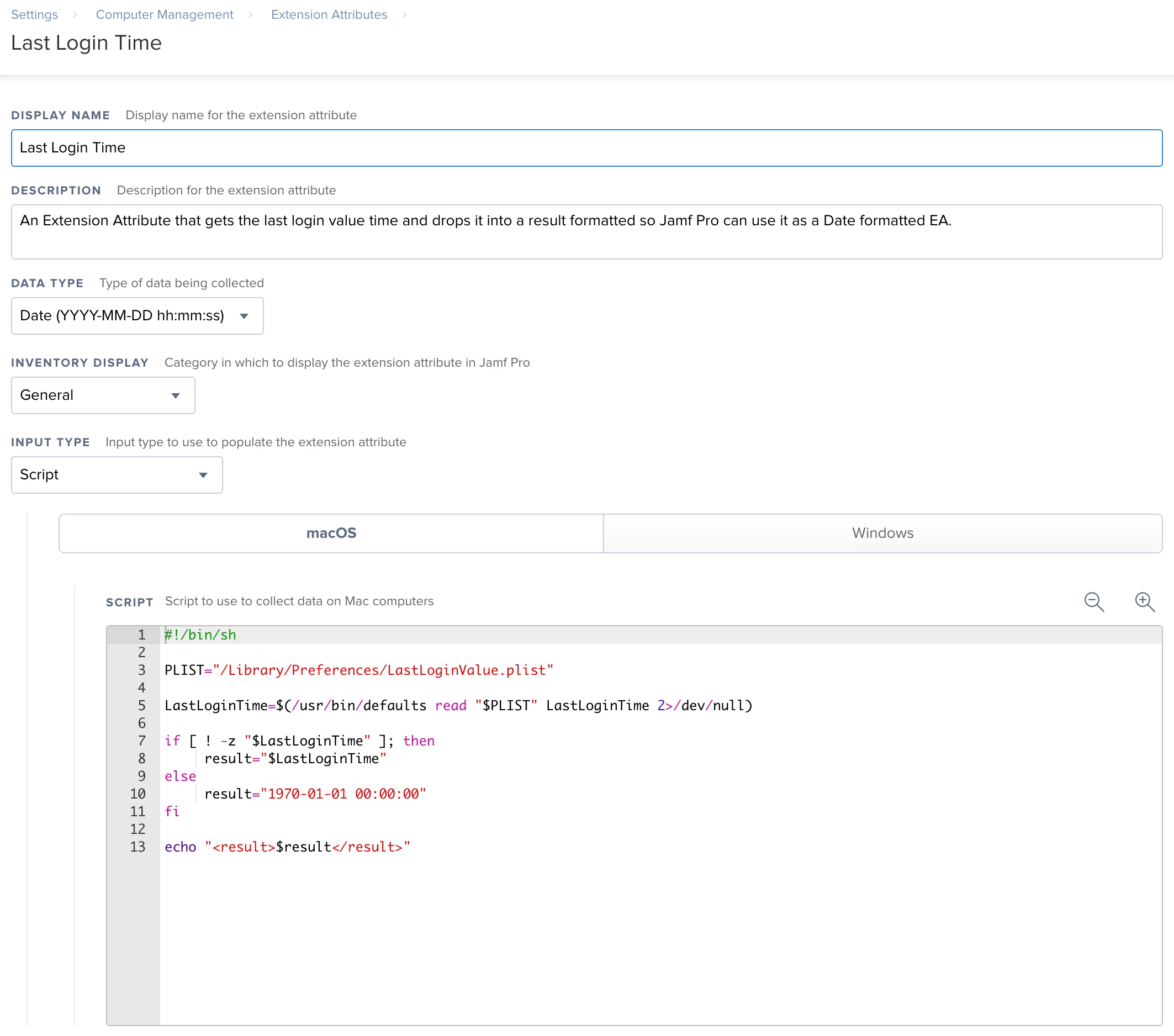This screenshot has height=1036, width=1174.
Task: Click the Display Name input field
Action: (586, 148)
